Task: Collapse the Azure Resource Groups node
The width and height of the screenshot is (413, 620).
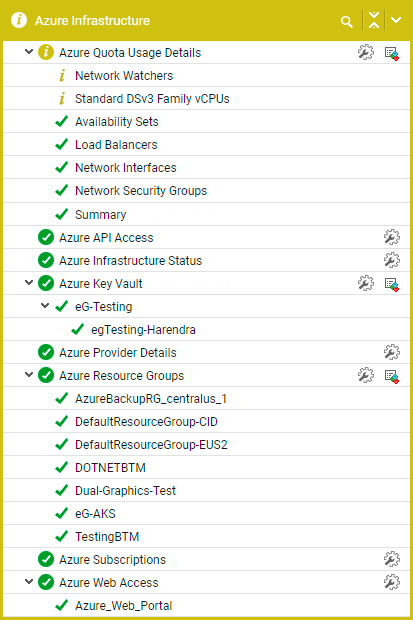Action: pyautogui.click(x=29, y=374)
